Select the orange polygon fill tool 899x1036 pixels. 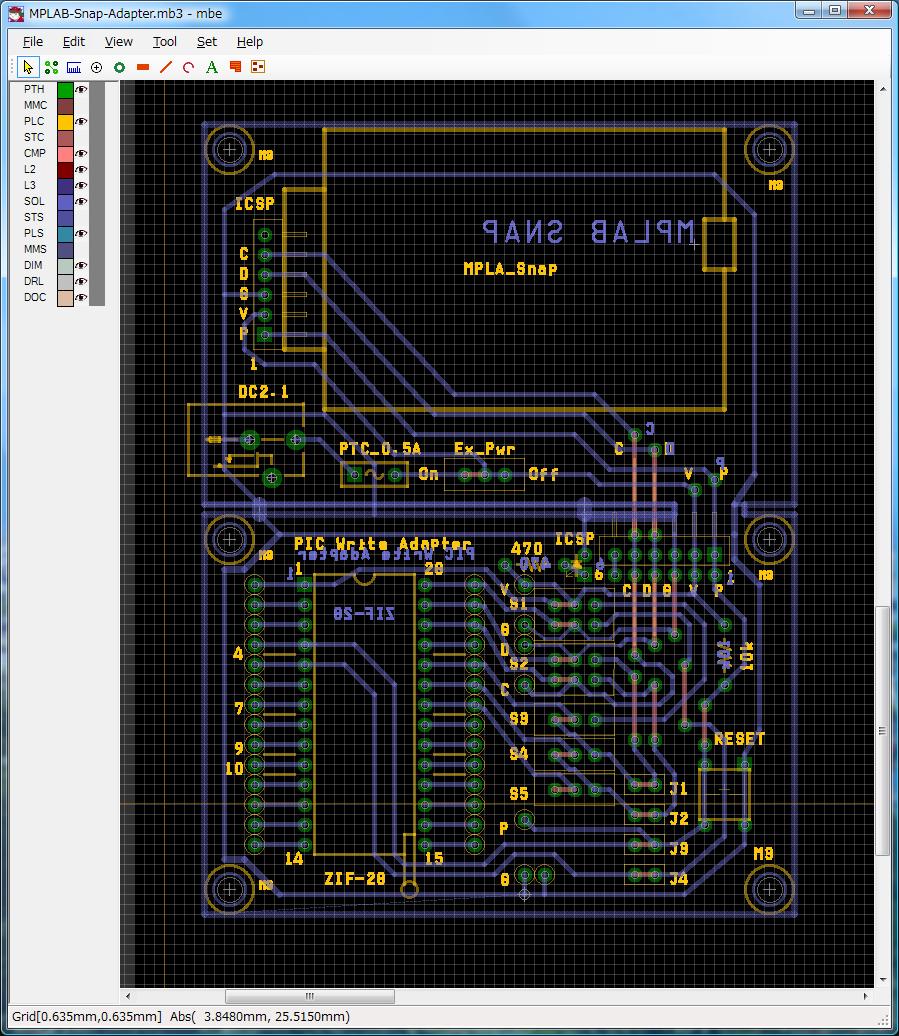pos(235,67)
